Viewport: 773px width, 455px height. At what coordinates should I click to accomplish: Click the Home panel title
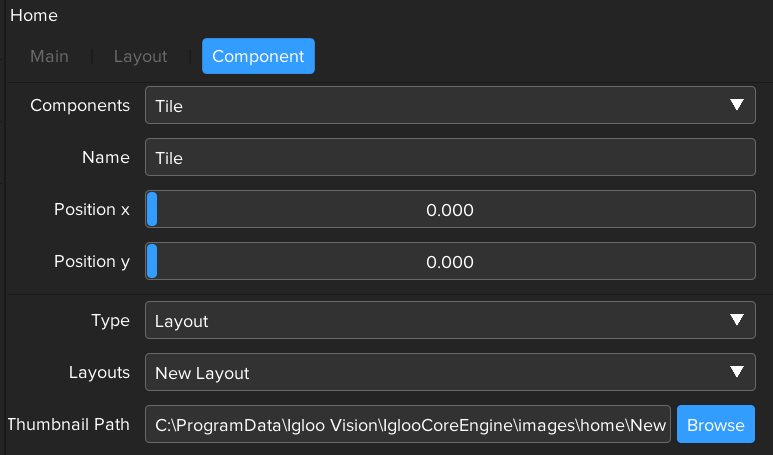(x=34, y=16)
